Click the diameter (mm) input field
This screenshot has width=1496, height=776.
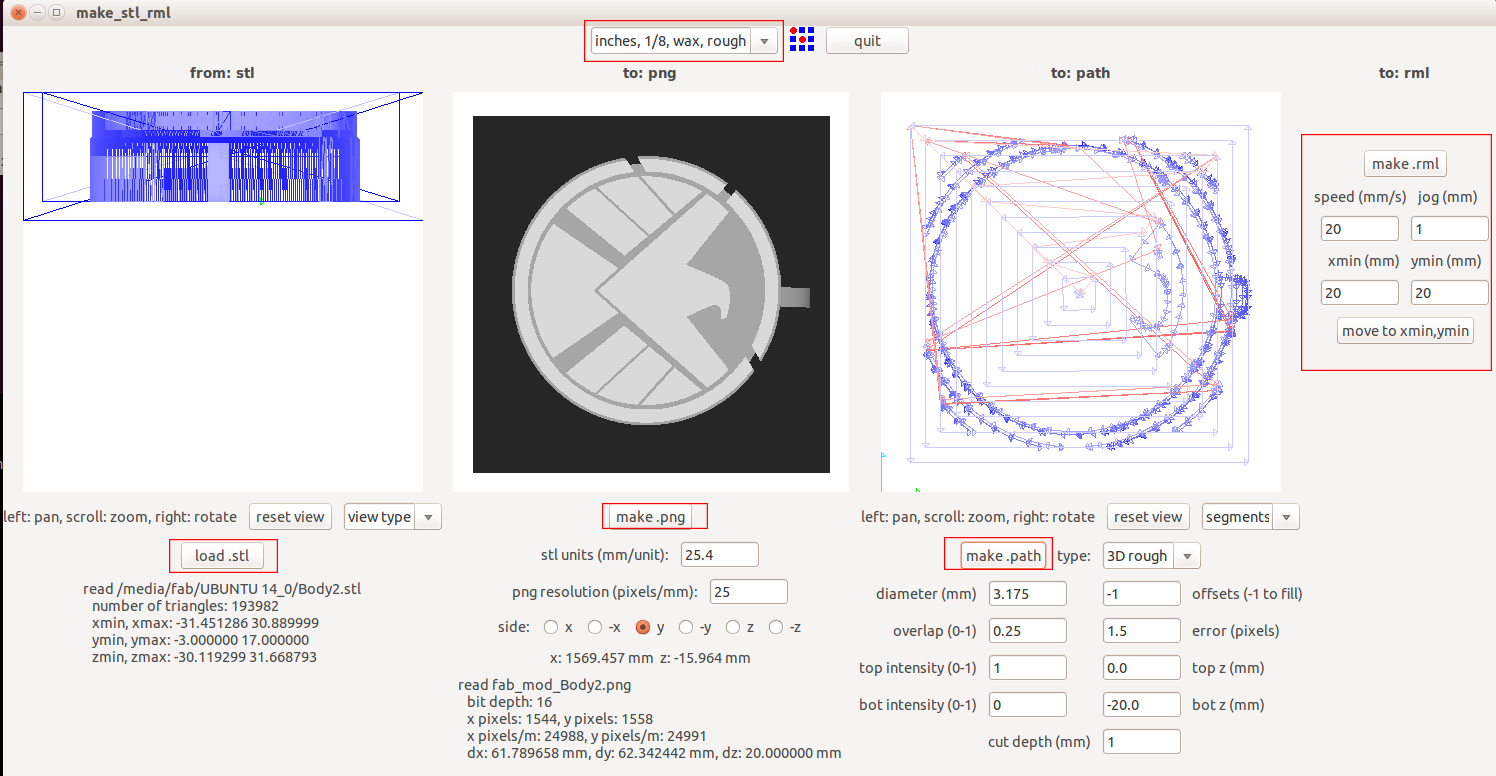[x=1028, y=594]
